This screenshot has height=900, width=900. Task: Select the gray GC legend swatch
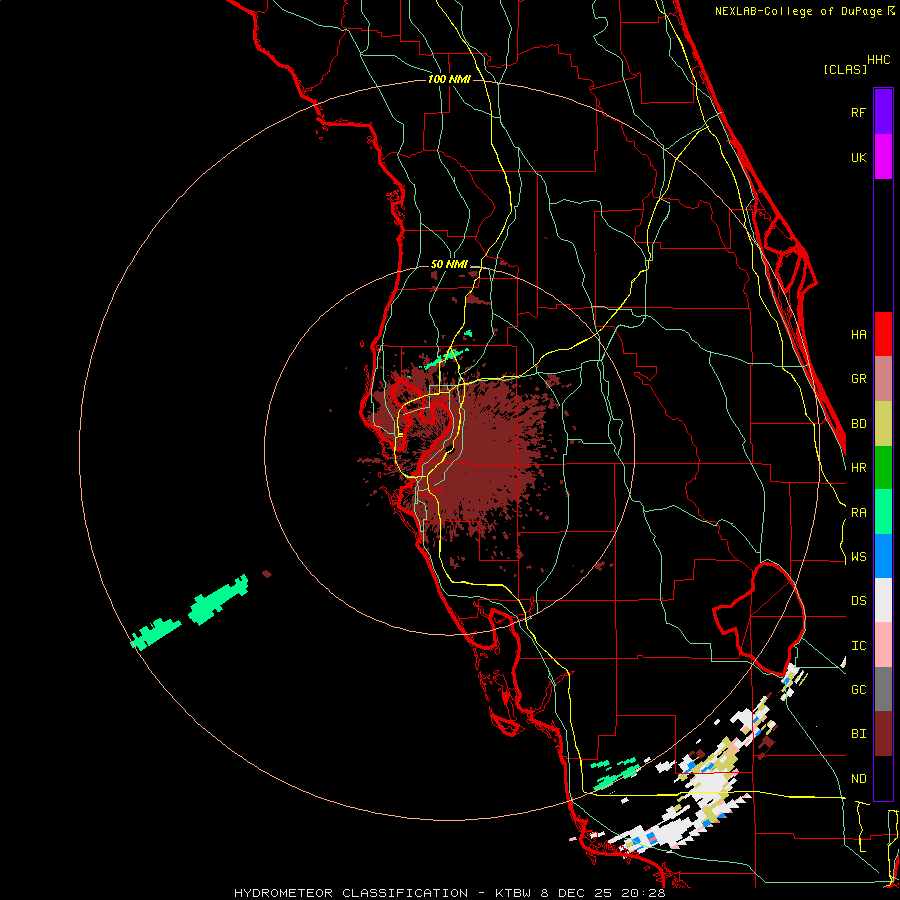point(883,689)
